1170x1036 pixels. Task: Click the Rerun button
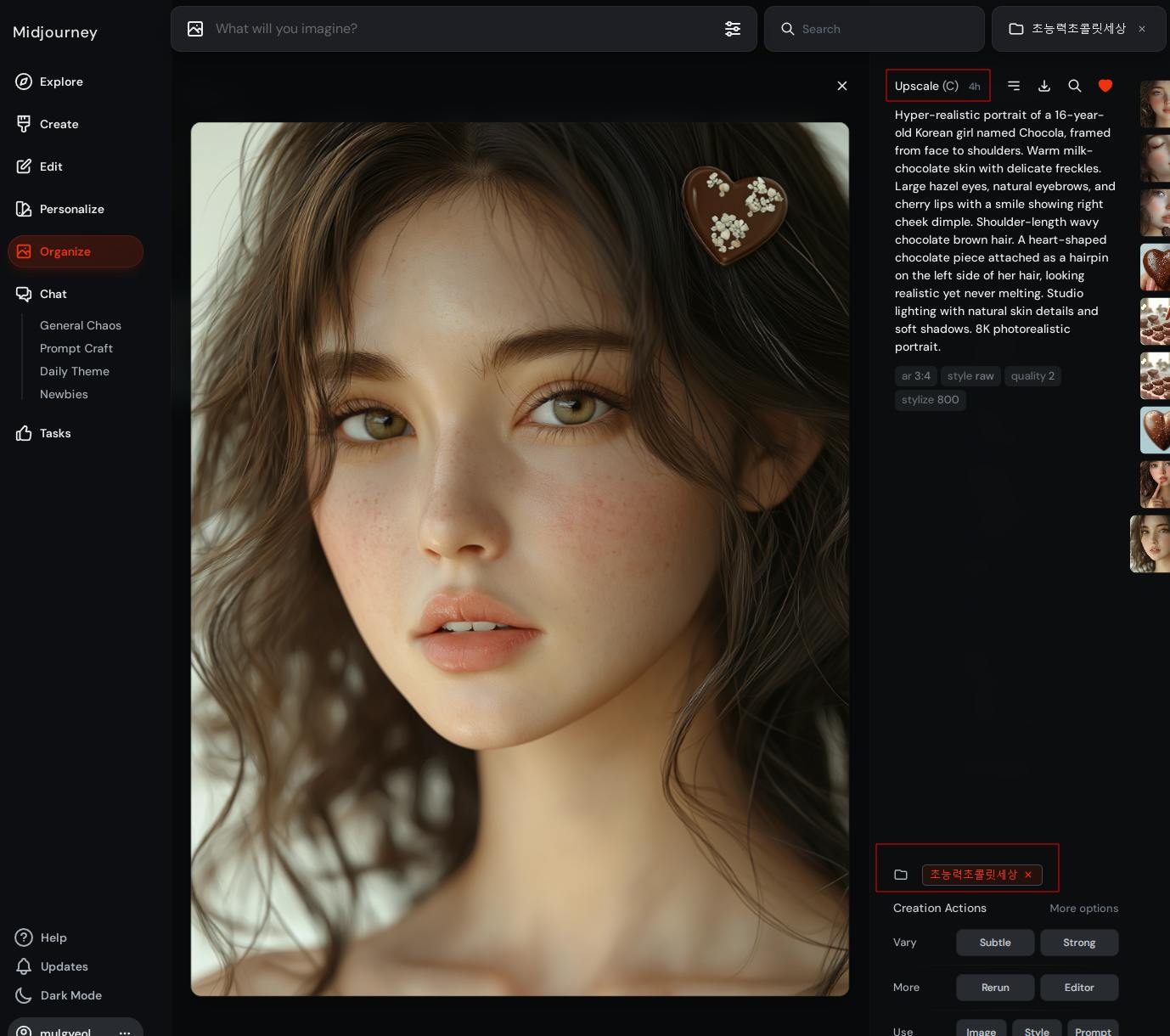[x=995, y=988]
